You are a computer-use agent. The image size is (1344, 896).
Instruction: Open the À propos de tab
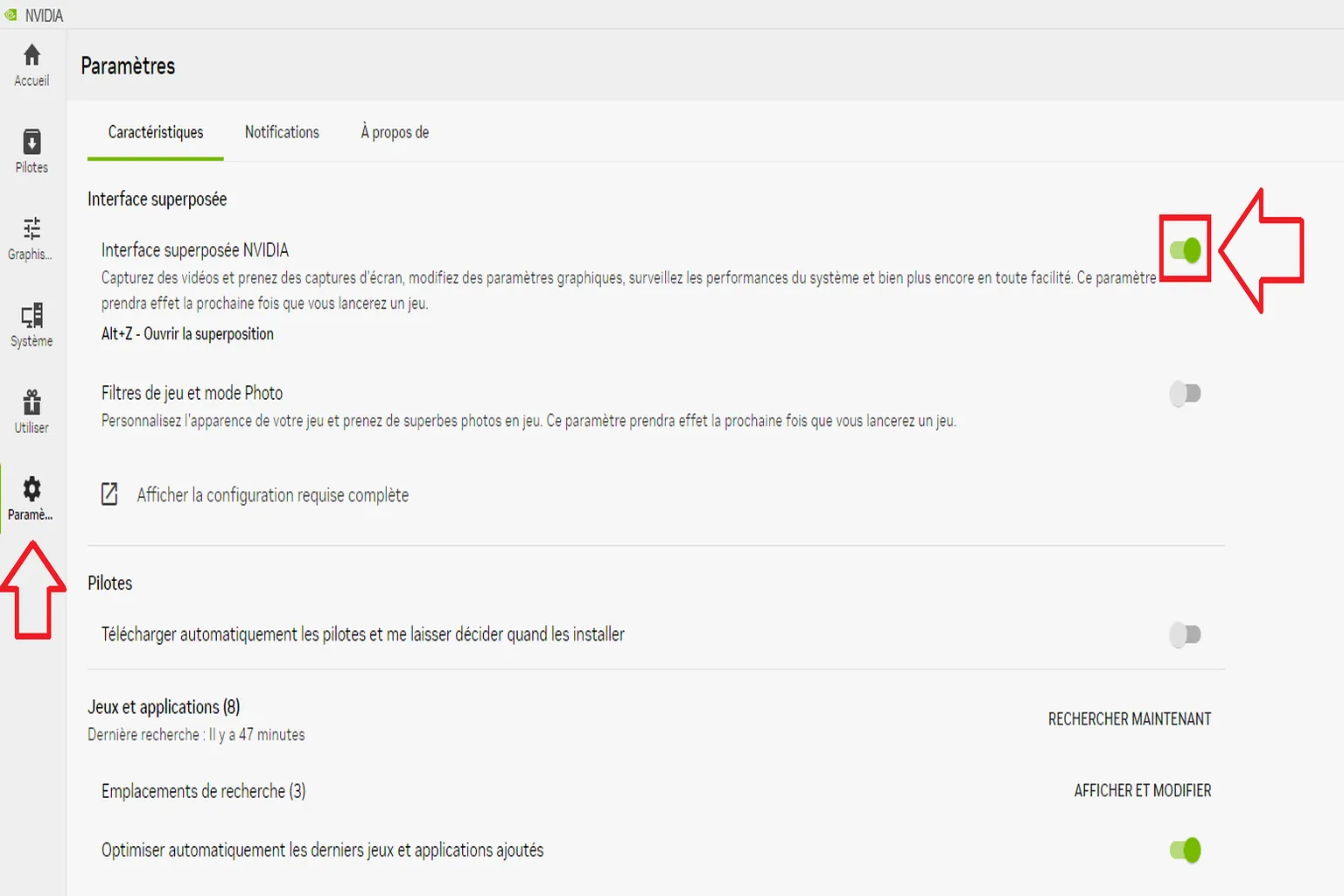click(x=395, y=132)
